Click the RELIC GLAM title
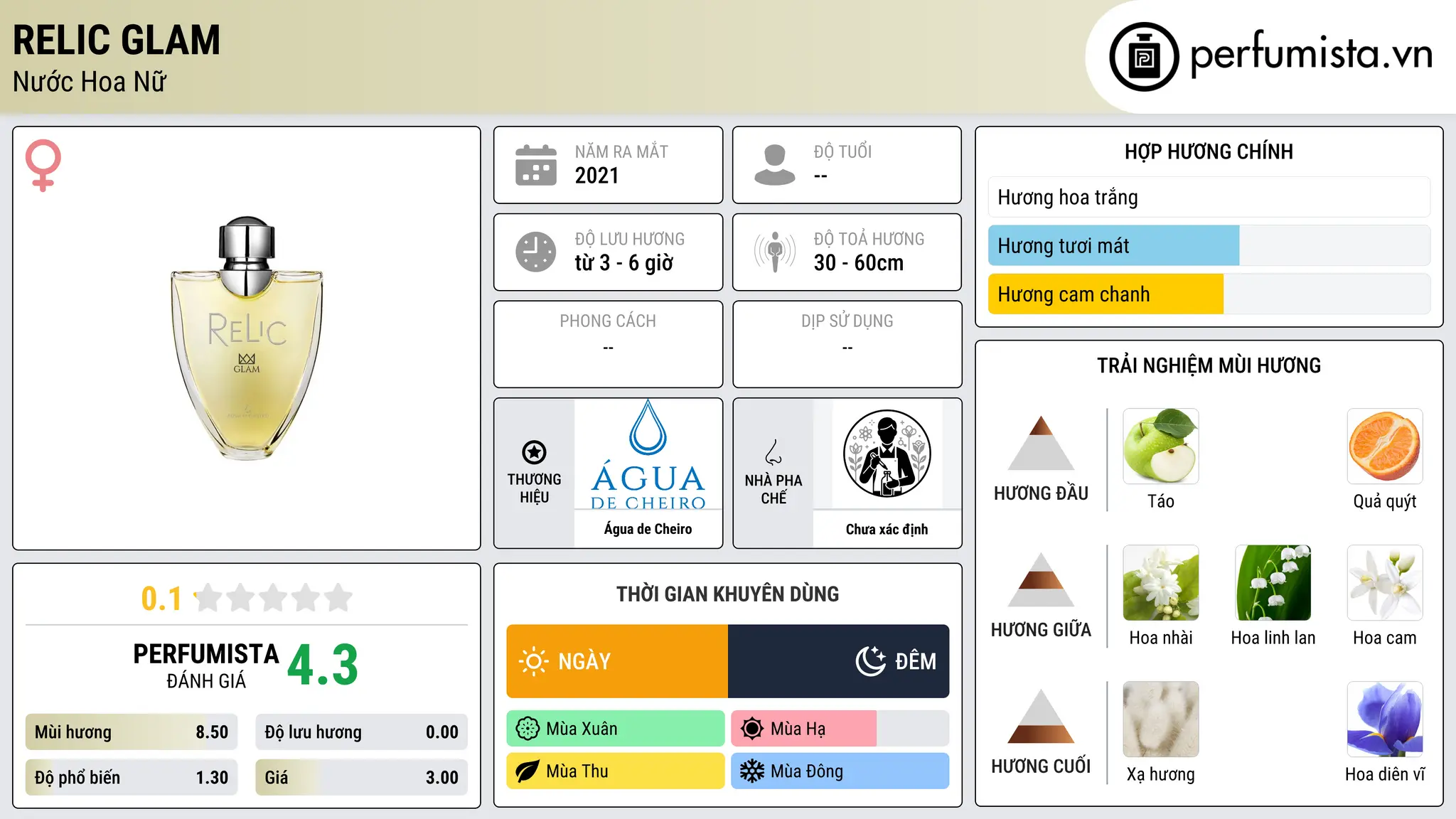 point(117,40)
